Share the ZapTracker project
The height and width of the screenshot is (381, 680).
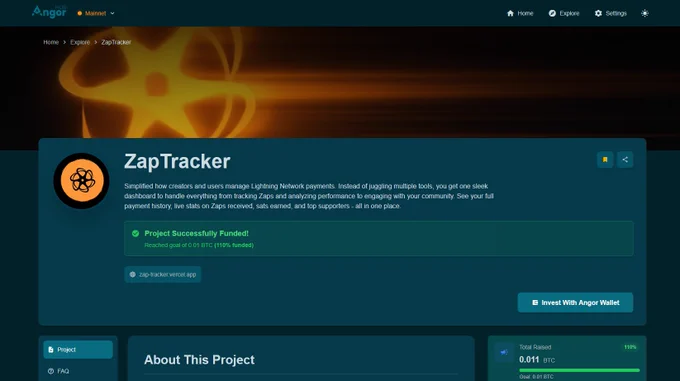pyautogui.click(x=625, y=160)
